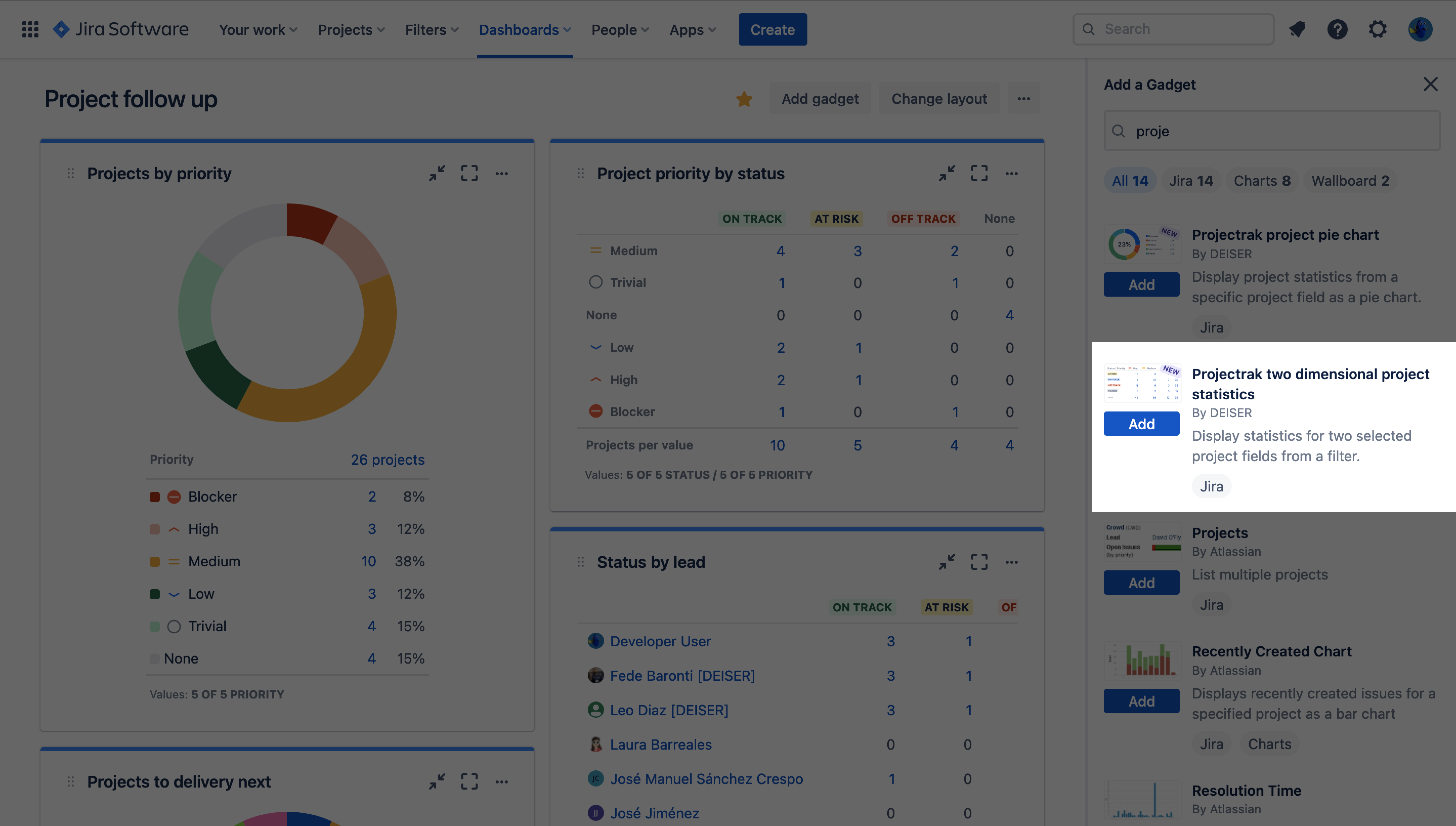
Task: Expand Projects by priority to full screen
Action: click(469, 173)
